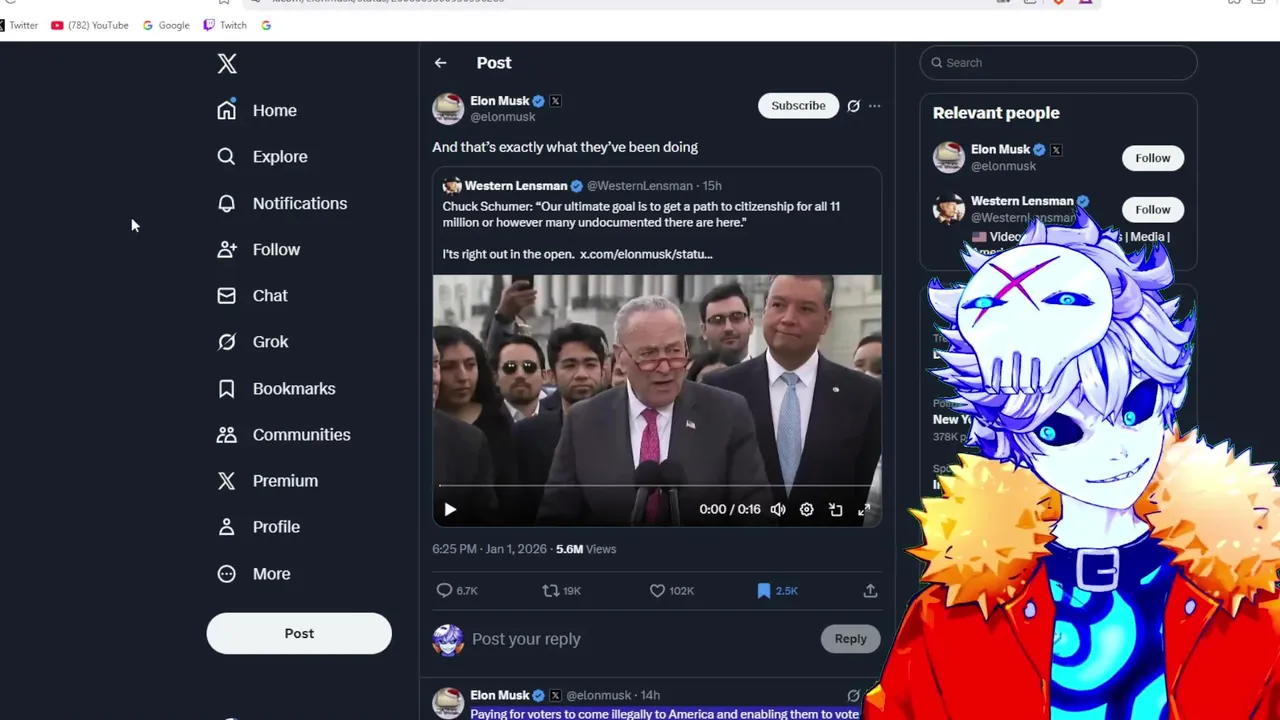Open @elonmusk handle on the main post
The image size is (1280, 720).
pos(503,117)
